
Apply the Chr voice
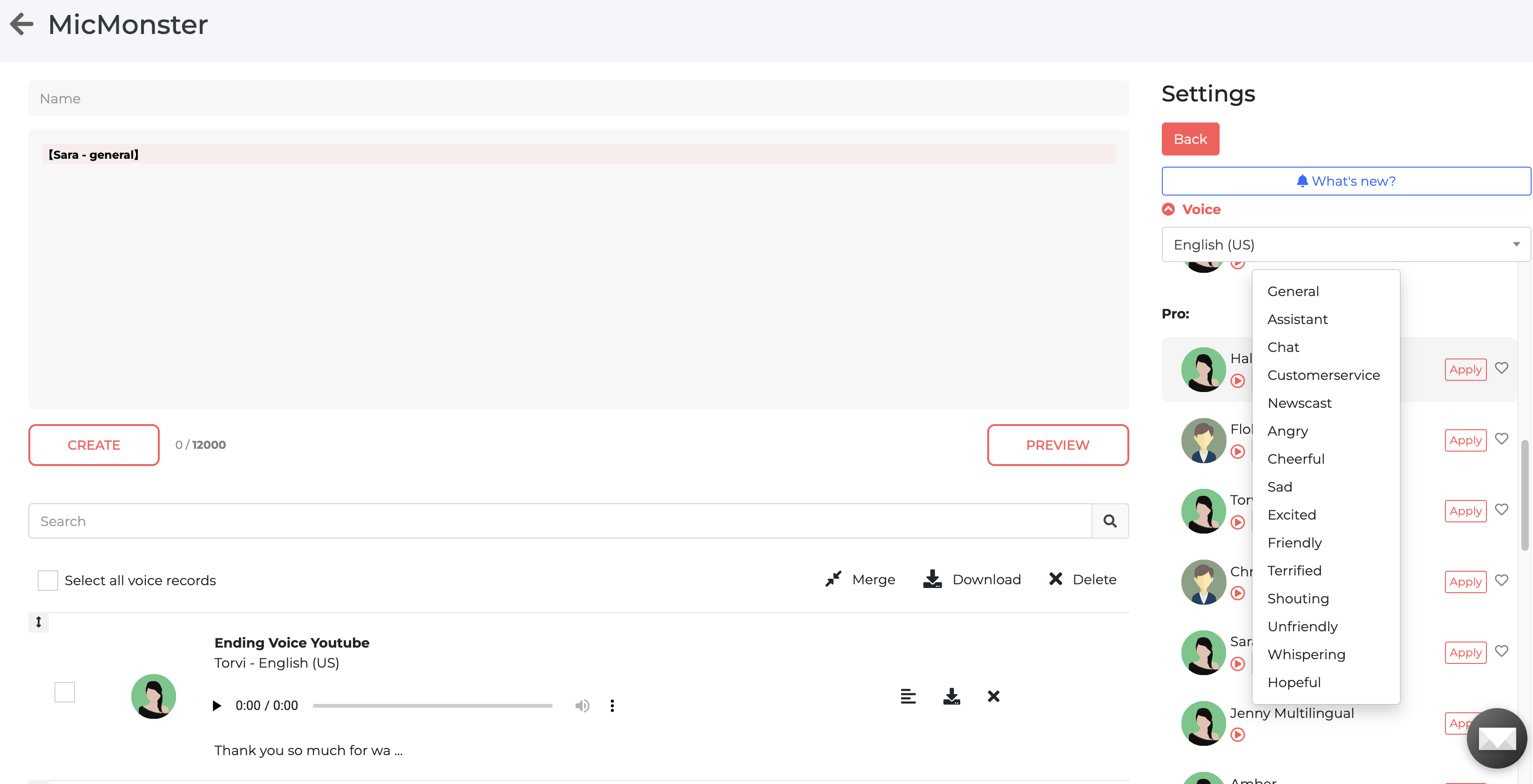tap(1465, 582)
